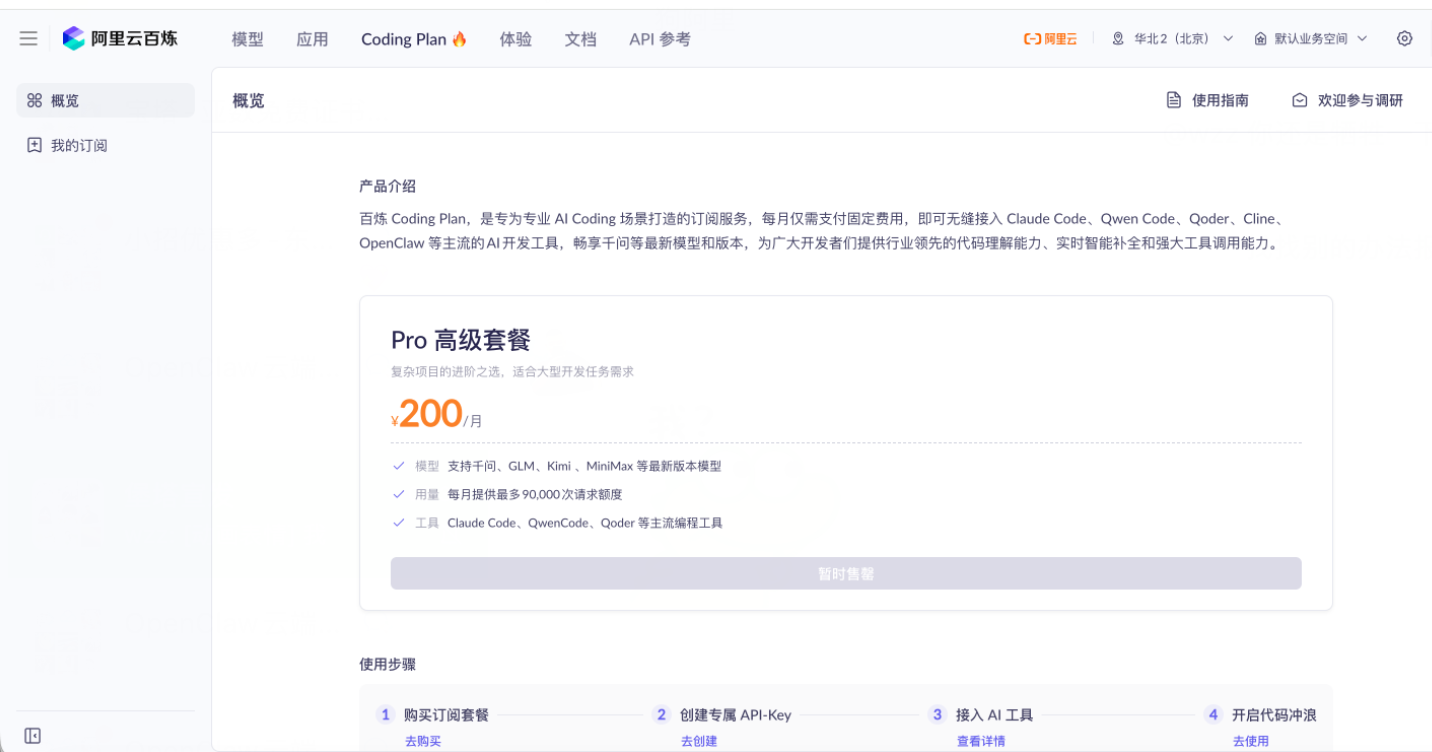Click the 阿里云 orange logo icon
The image size is (1432, 752).
(x=1050, y=39)
